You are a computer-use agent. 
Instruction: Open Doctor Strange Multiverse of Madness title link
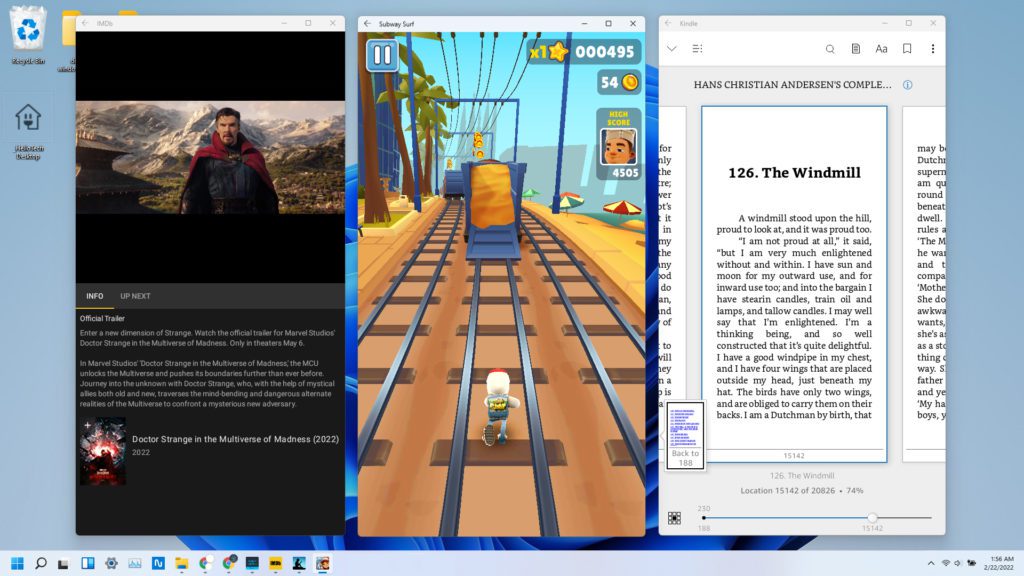(235, 439)
